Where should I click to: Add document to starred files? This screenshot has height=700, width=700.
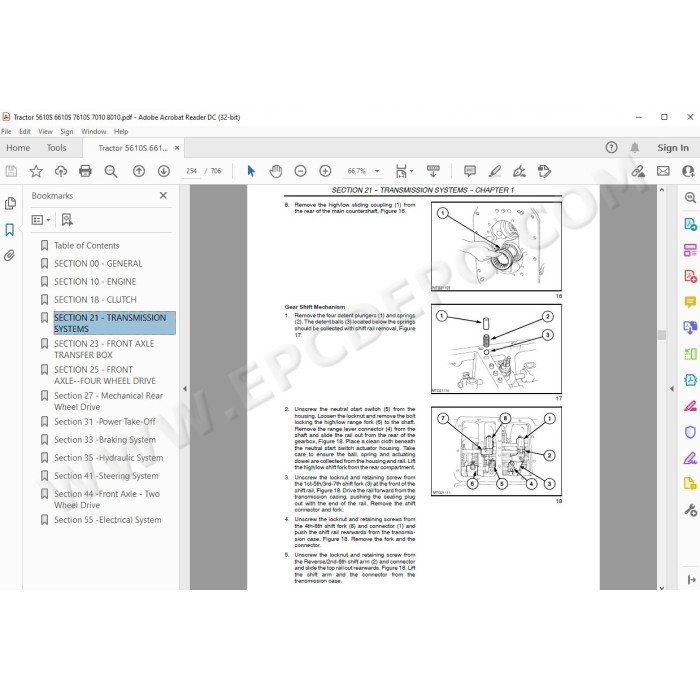(36, 171)
